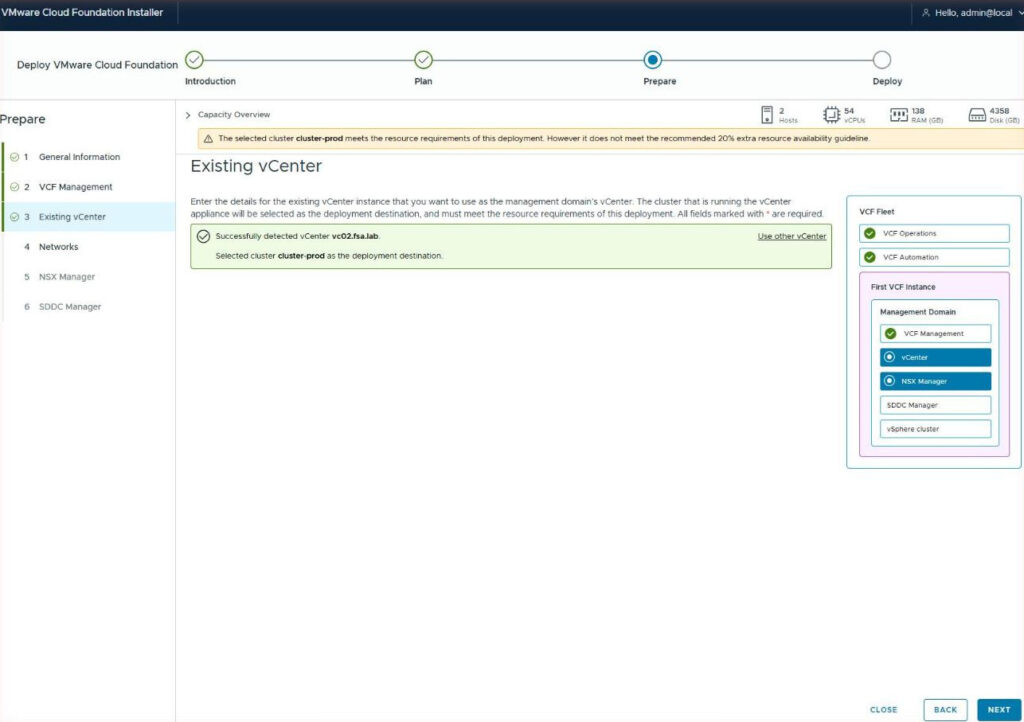Viewport: 1024px width, 722px height.
Task: Click the BACK button
Action: (x=945, y=710)
